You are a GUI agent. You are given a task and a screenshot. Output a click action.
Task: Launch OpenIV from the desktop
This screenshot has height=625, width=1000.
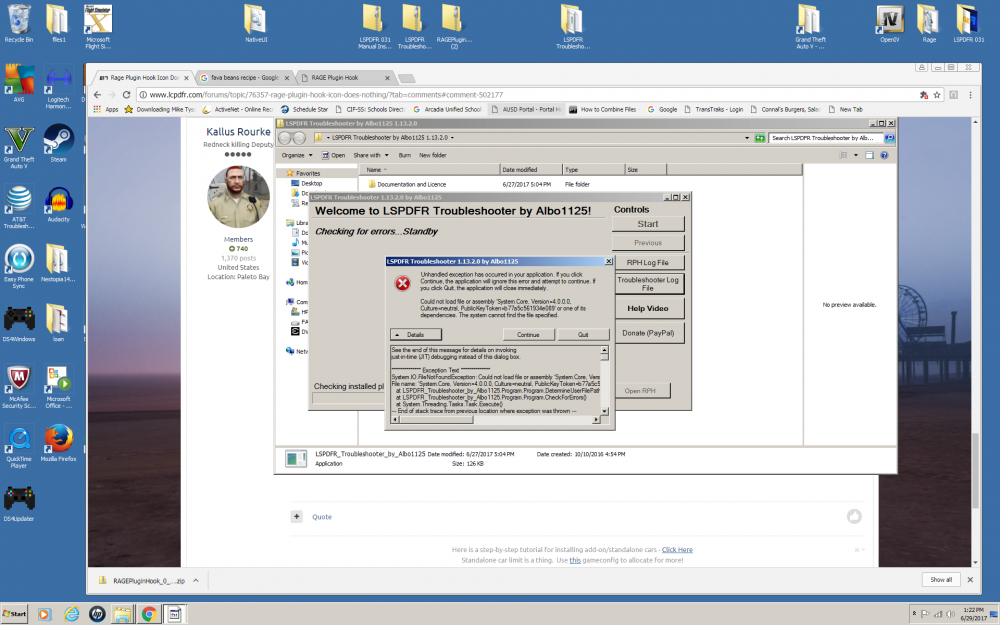(x=891, y=20)
